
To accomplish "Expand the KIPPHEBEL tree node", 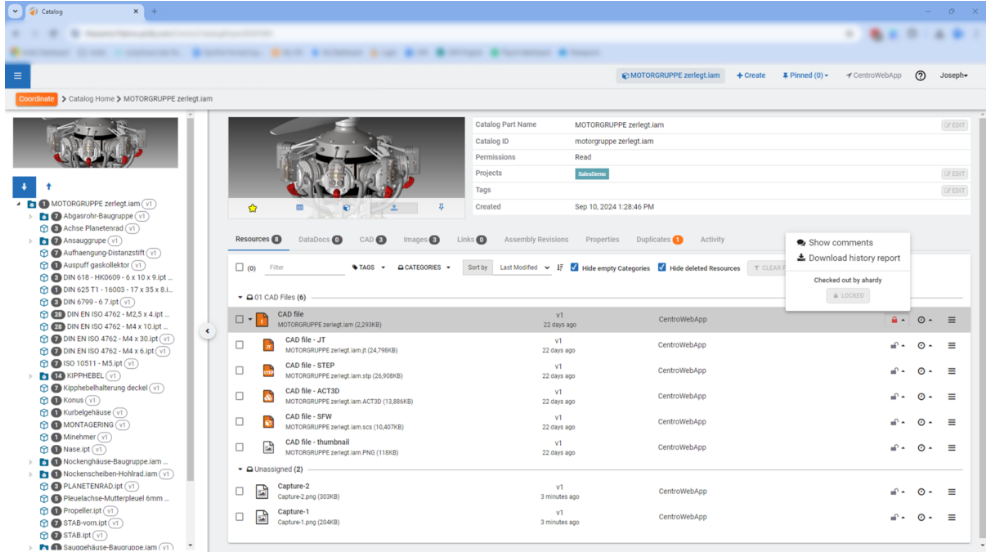I will click(30, 376).
